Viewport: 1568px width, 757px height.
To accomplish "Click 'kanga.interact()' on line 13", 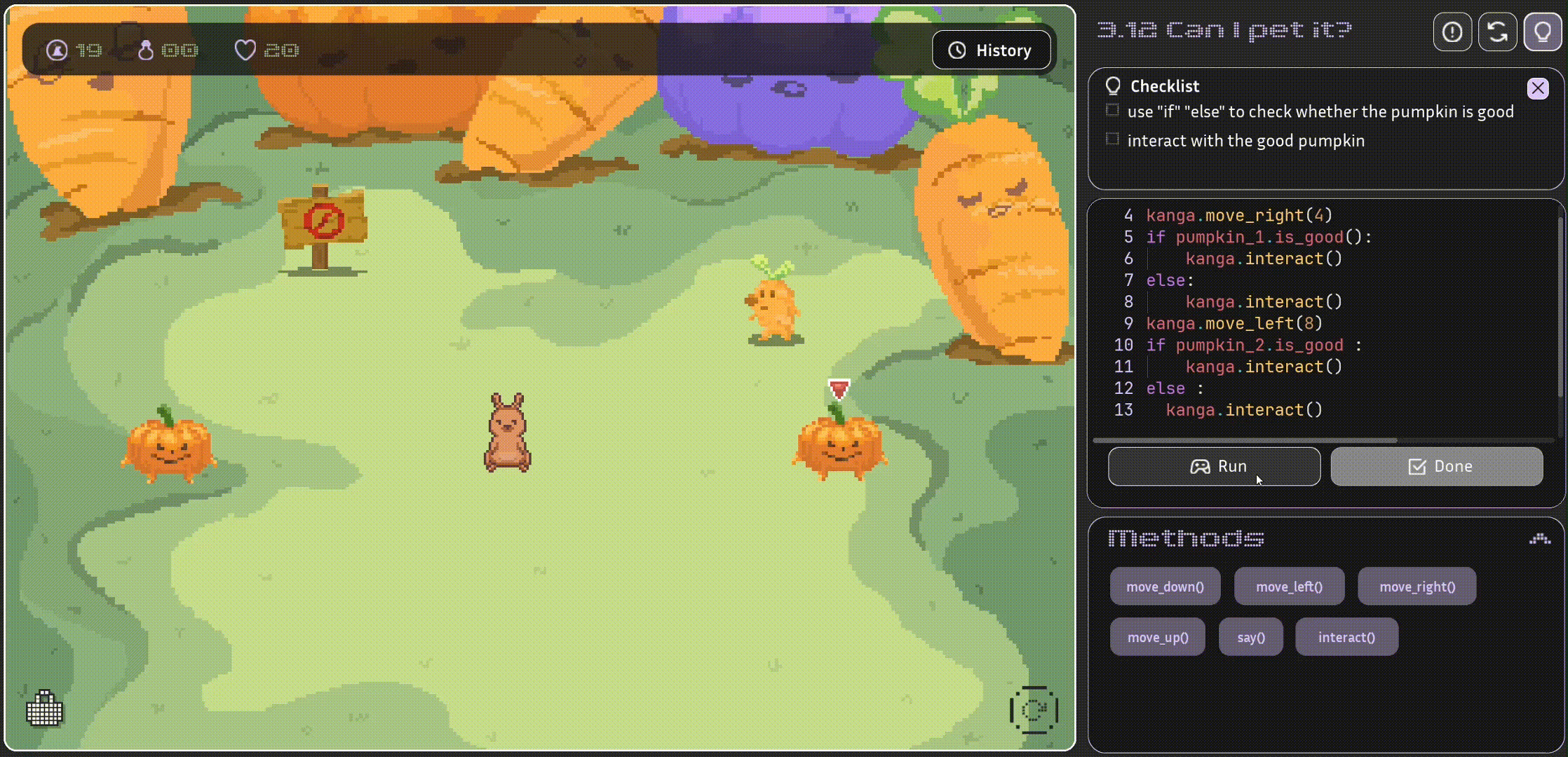I will click(x=1244, y=410).
